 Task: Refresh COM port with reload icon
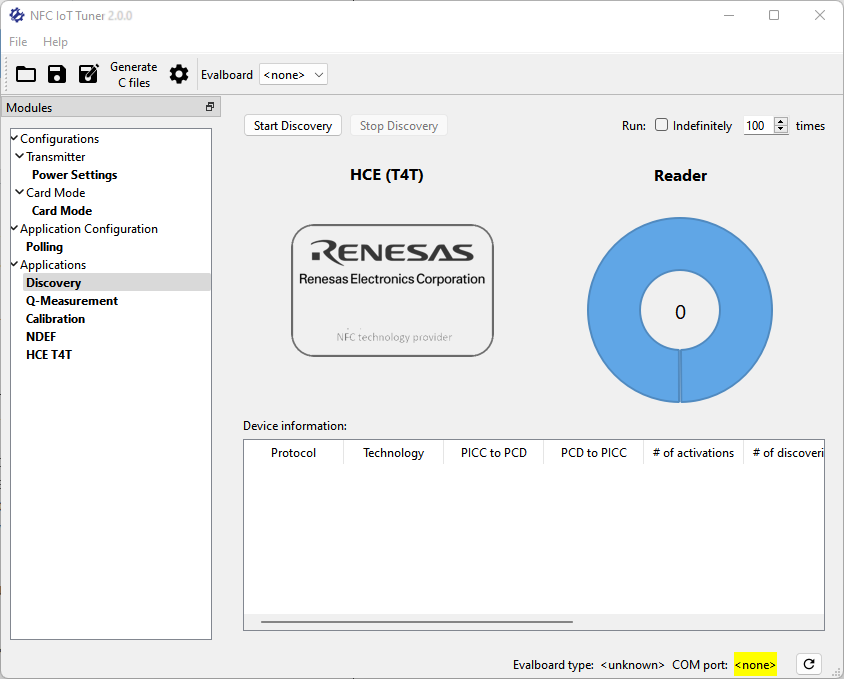pyautogui.click(x=809, y=664)
